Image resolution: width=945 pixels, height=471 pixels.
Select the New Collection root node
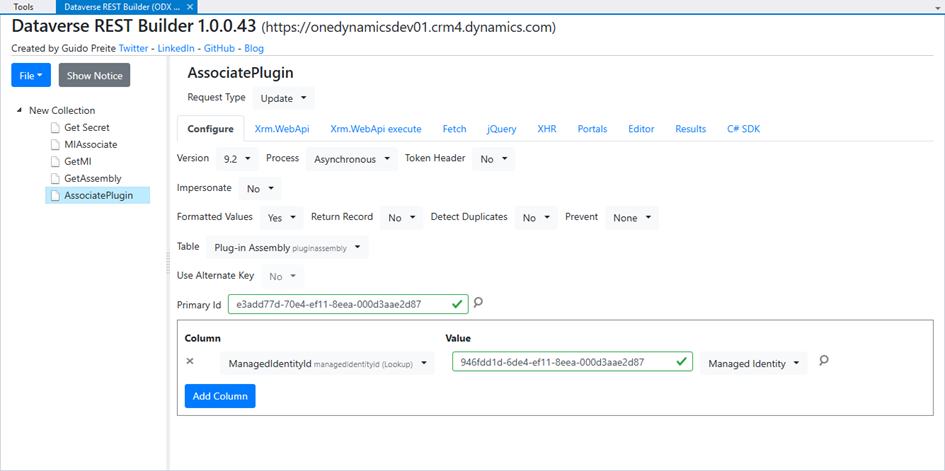point(62,111)
